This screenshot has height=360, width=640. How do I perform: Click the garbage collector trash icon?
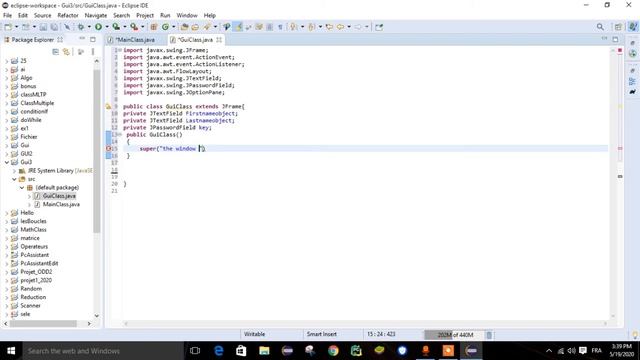489,335
